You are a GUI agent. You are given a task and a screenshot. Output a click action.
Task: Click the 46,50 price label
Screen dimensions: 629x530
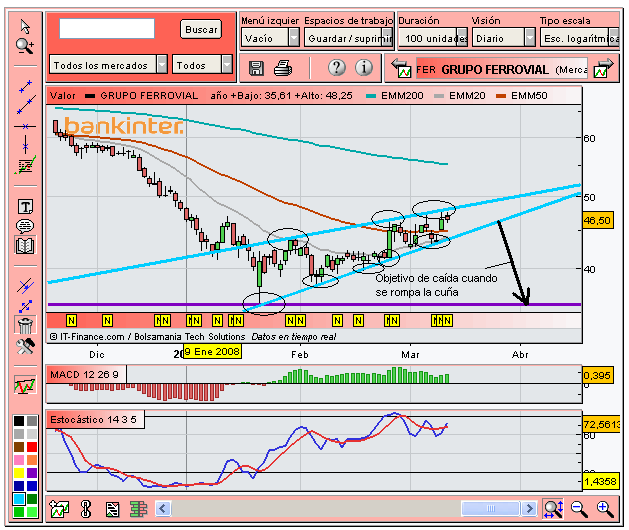[597, 220]
